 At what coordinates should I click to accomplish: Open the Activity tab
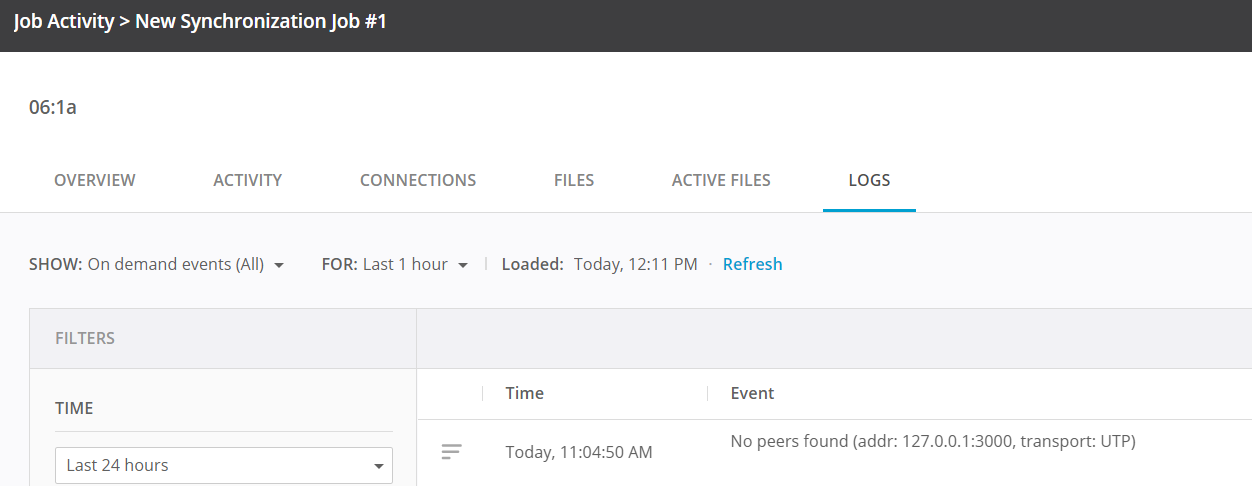[x=247, y=180]
